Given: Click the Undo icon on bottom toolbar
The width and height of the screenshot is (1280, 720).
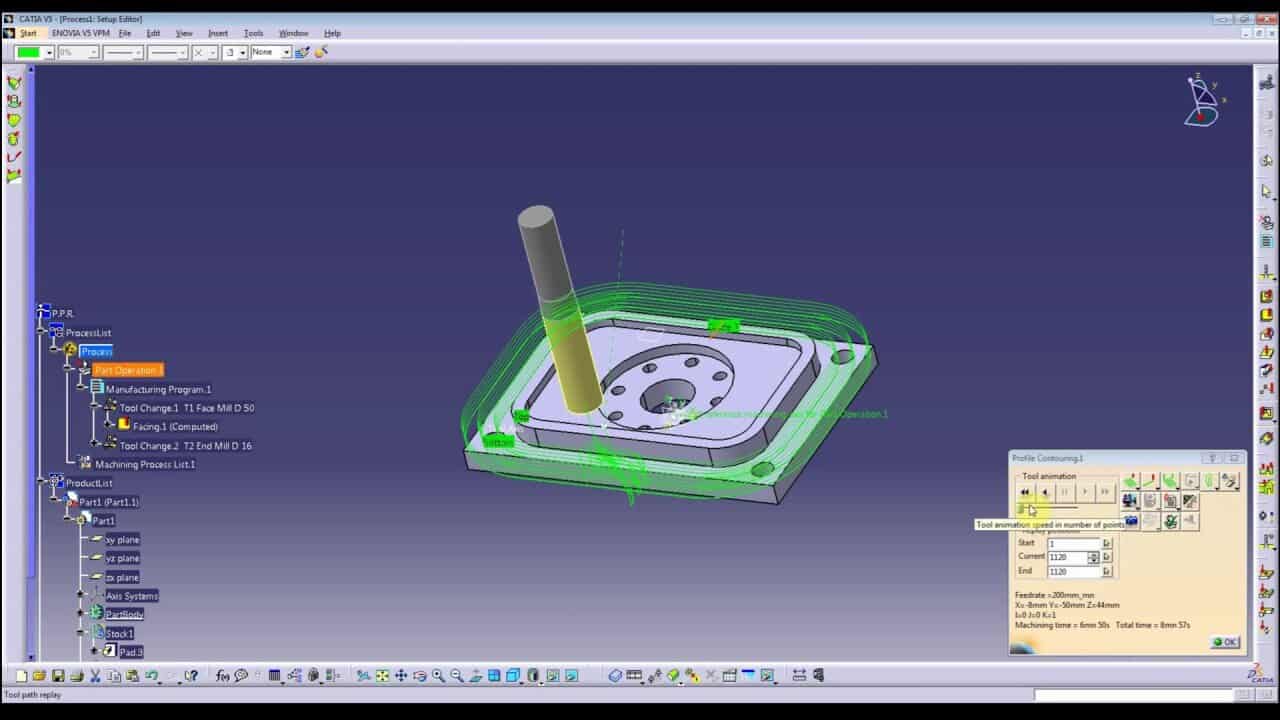Looking at the screenshot, I should click(x=150, y=675).
